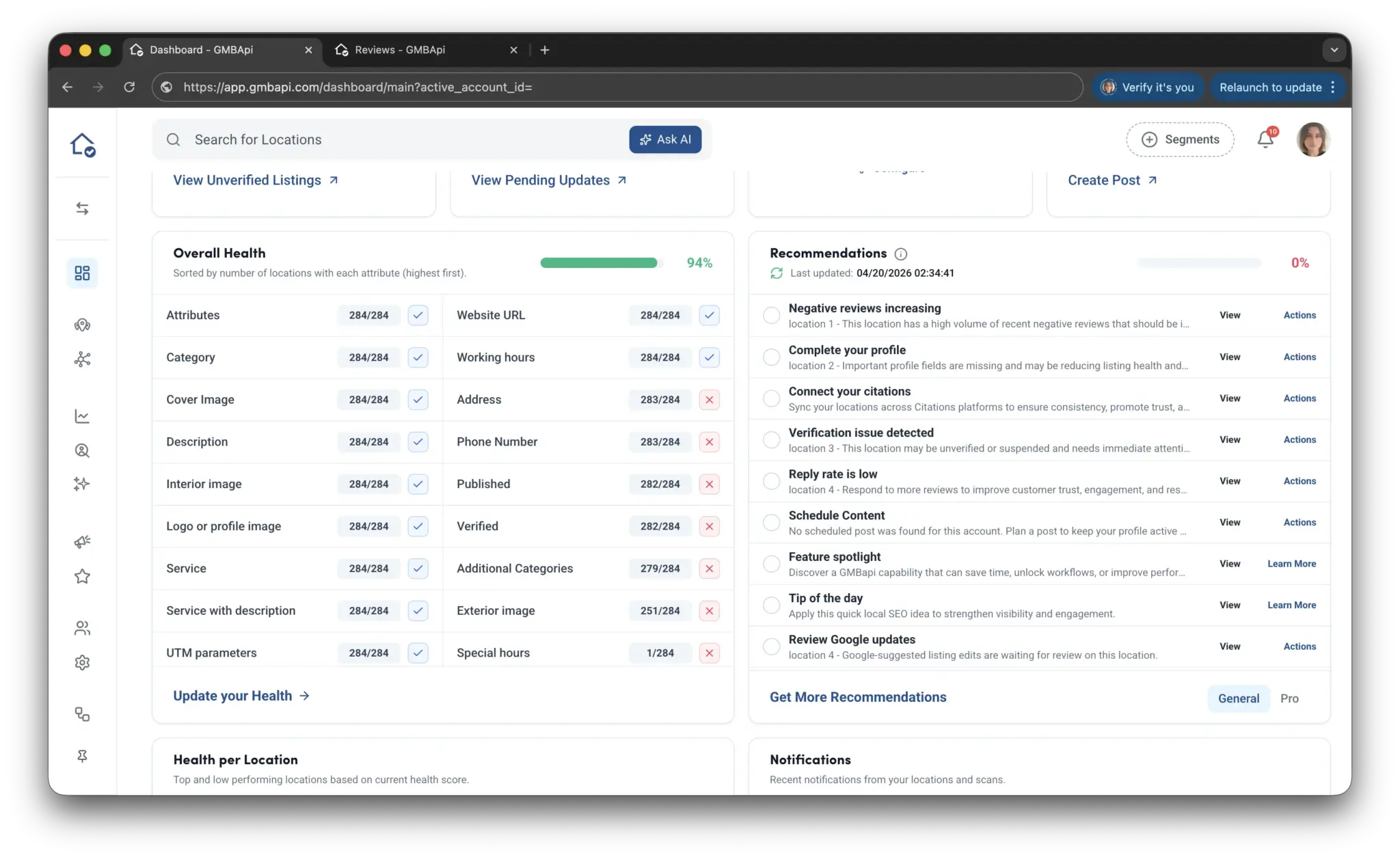Click the swap arrows sidebar icon
This screenshot has width=1400, height=859.
(82, 208)
